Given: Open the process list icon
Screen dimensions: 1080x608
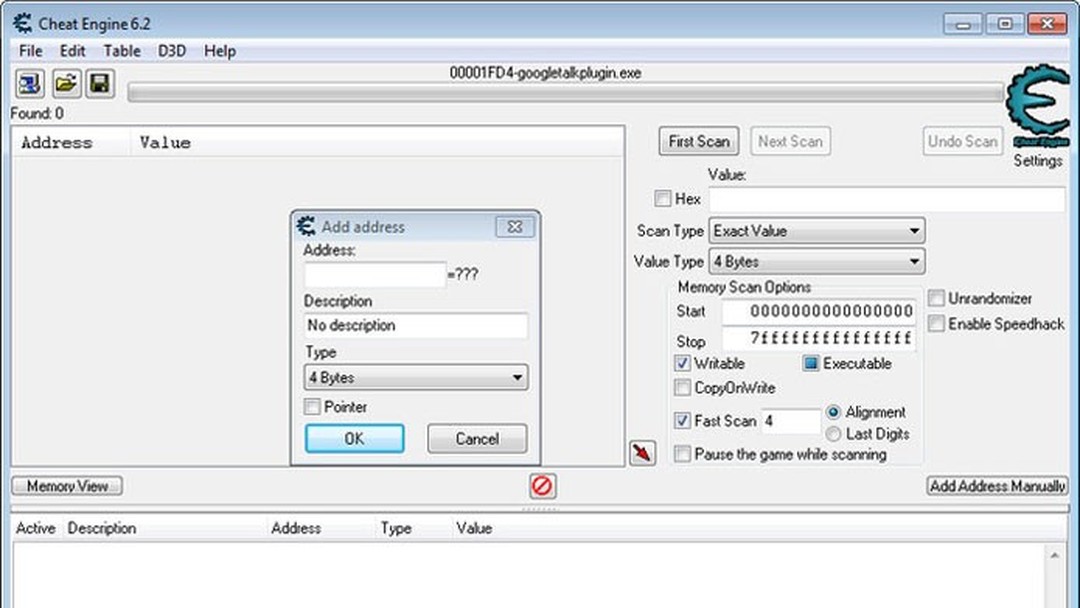Looking at the screenshot, I should click(x=28, y=84).
